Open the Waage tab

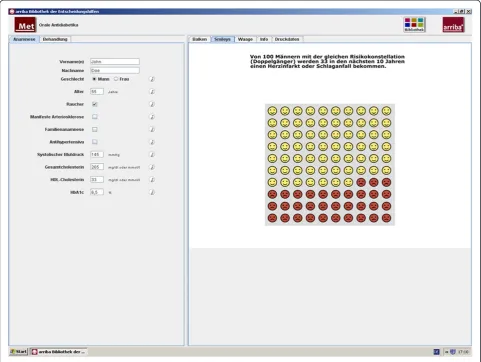tap(245, 39)
